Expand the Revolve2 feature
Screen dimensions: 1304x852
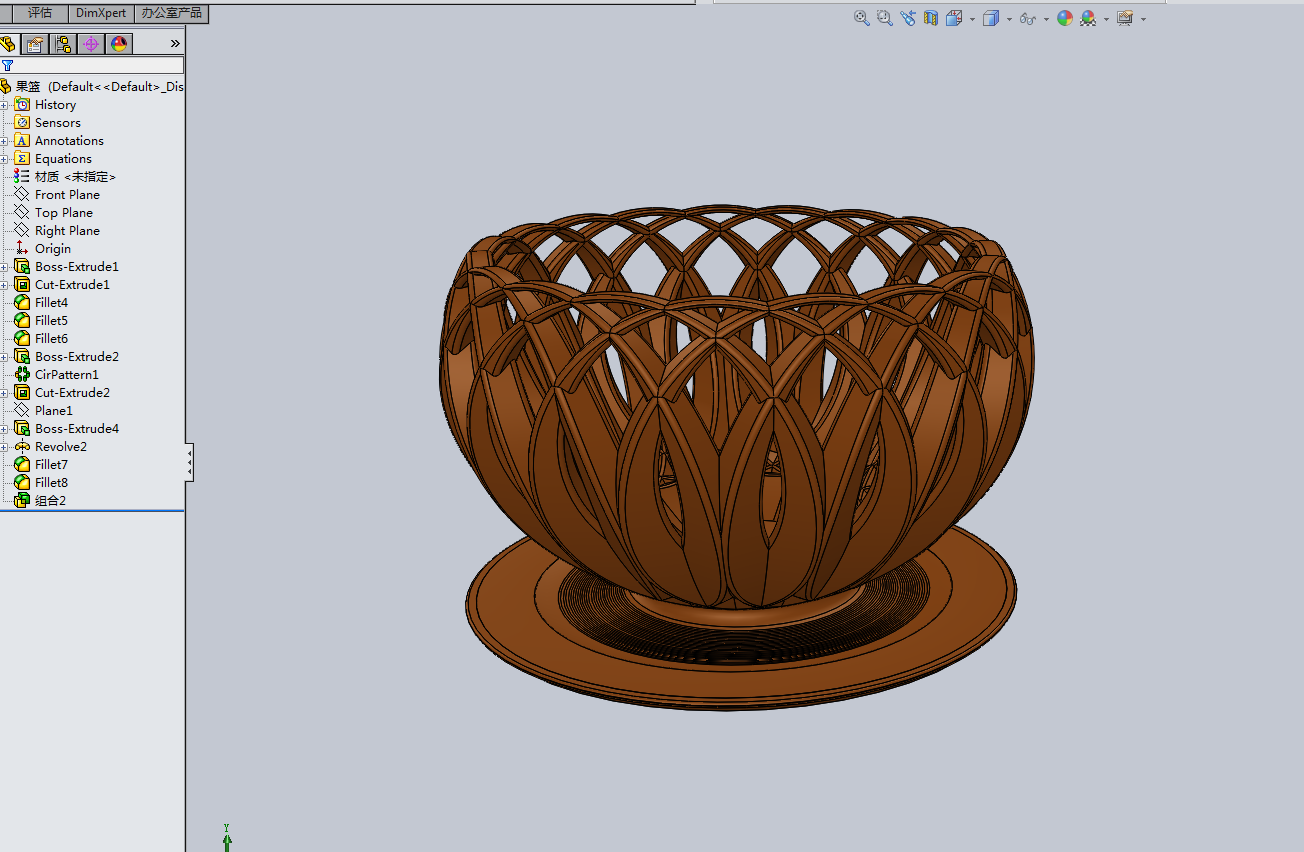[4, 447]
